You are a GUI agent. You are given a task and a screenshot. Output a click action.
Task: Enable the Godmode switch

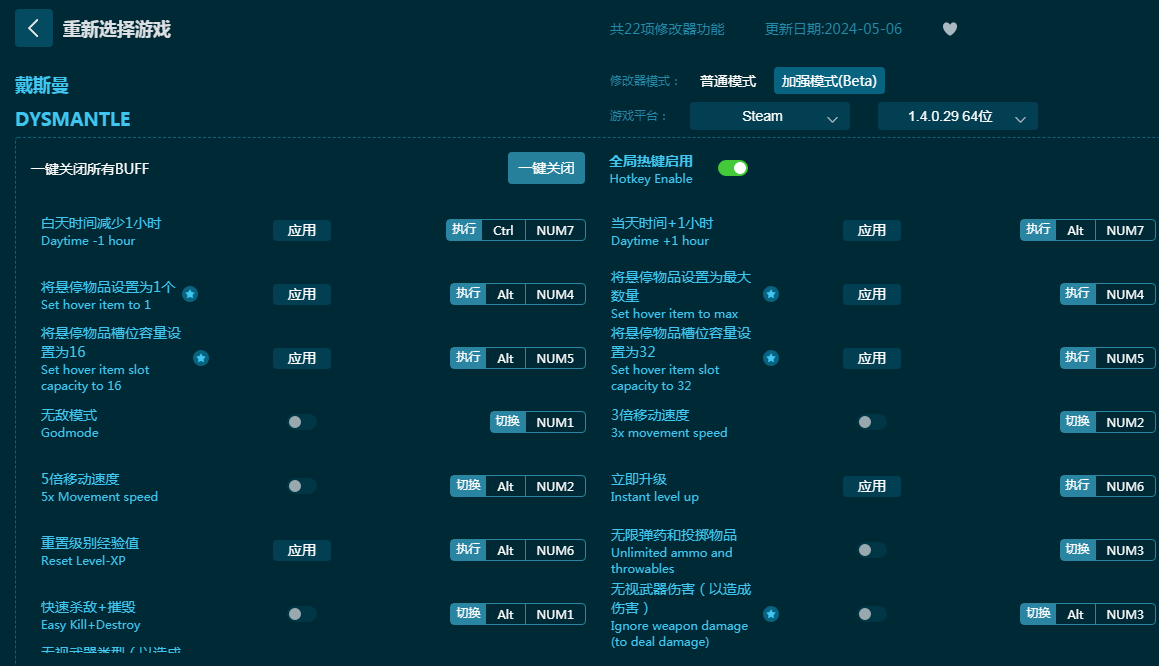click(x=302, y=422)
